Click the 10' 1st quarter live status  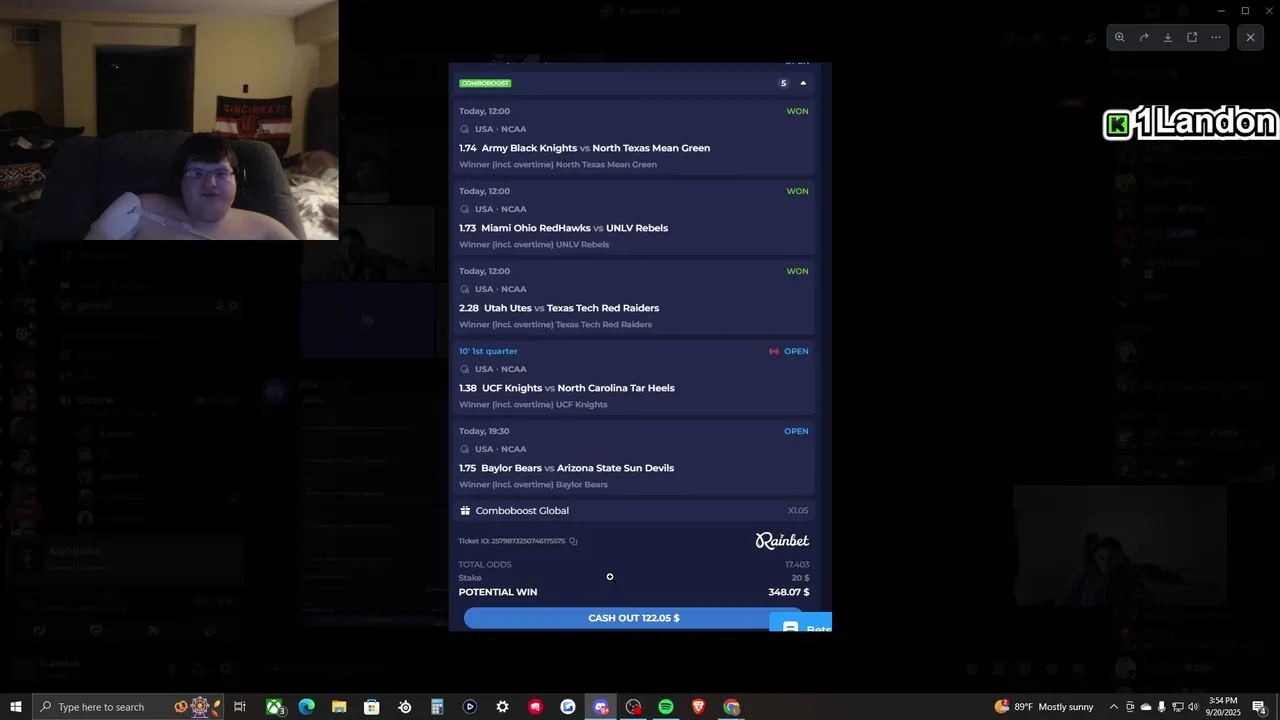pos(488,351)
